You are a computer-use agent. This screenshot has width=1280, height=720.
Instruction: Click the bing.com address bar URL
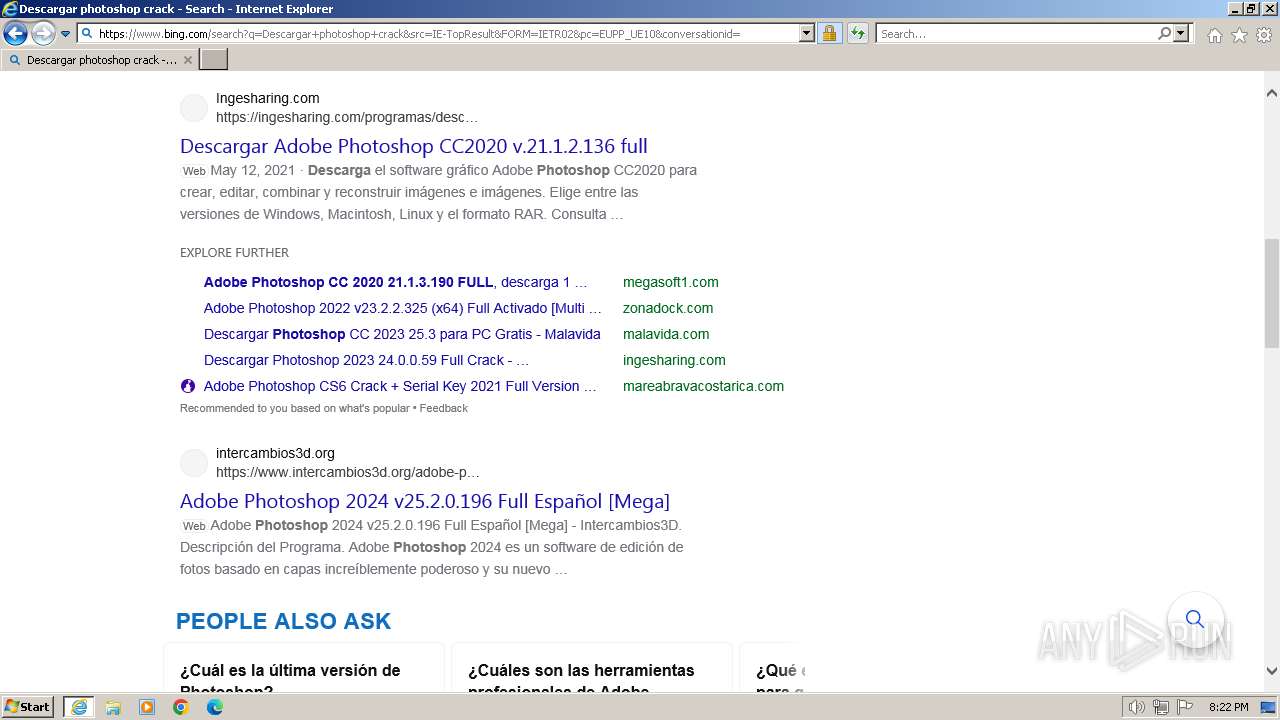[419, 34]
